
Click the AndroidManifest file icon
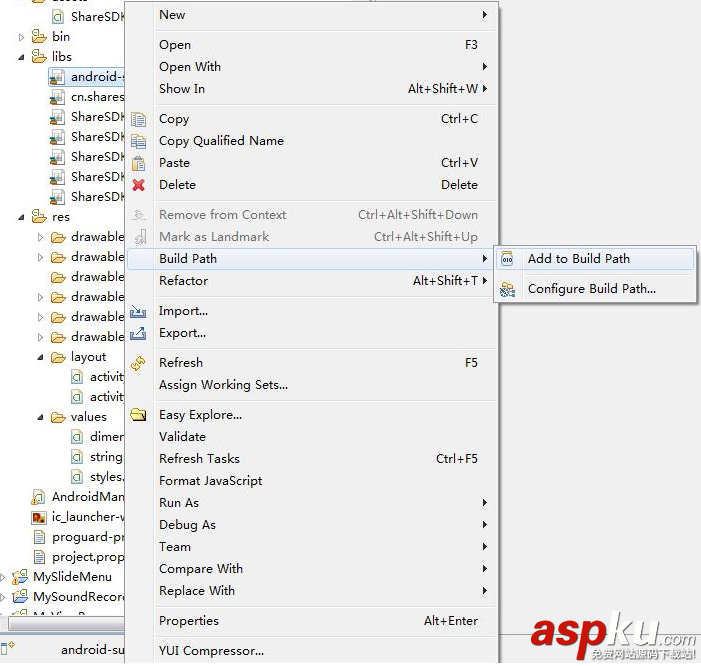tap(39, 497)
